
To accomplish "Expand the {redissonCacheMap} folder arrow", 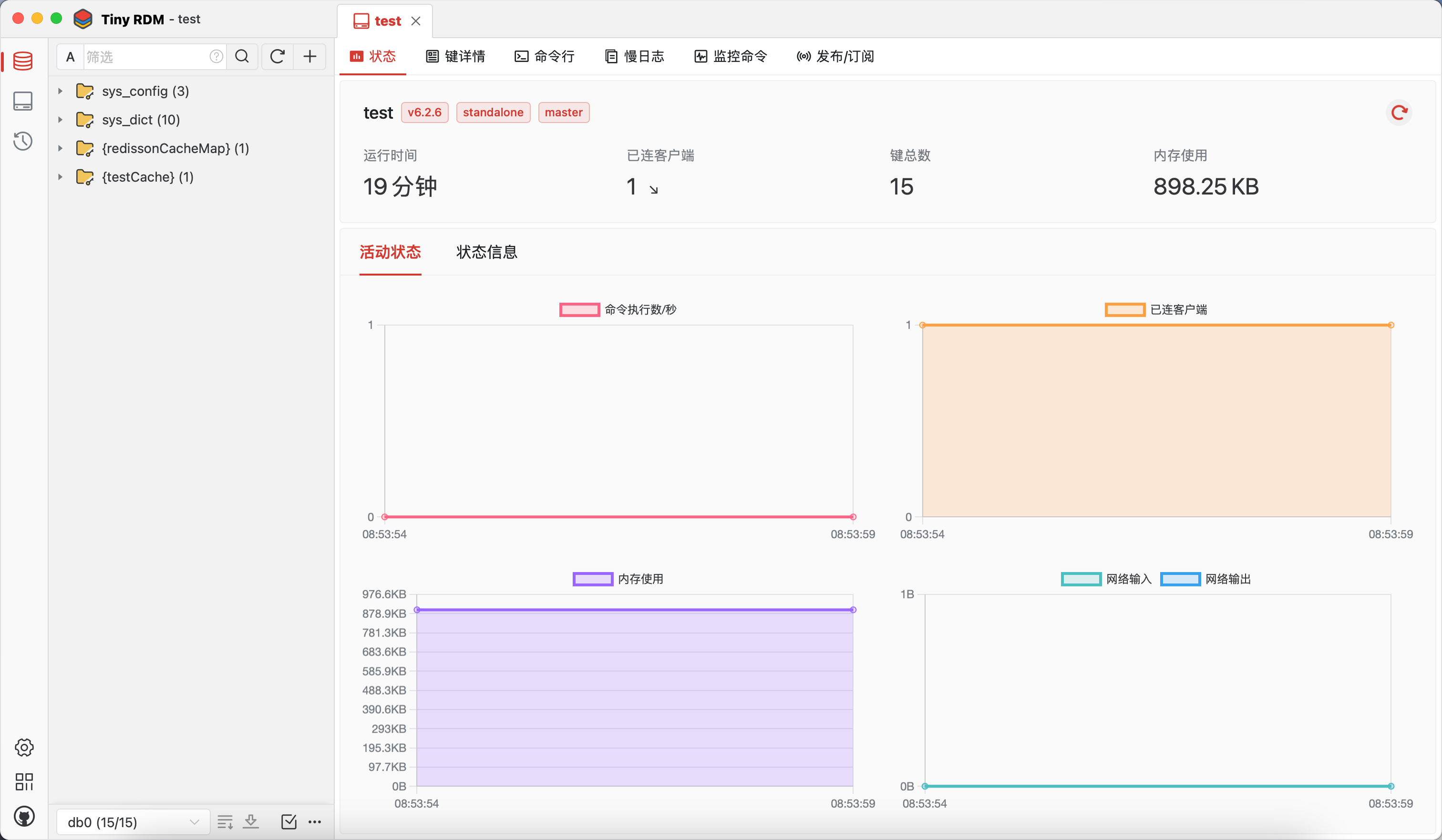I will 60,148.
